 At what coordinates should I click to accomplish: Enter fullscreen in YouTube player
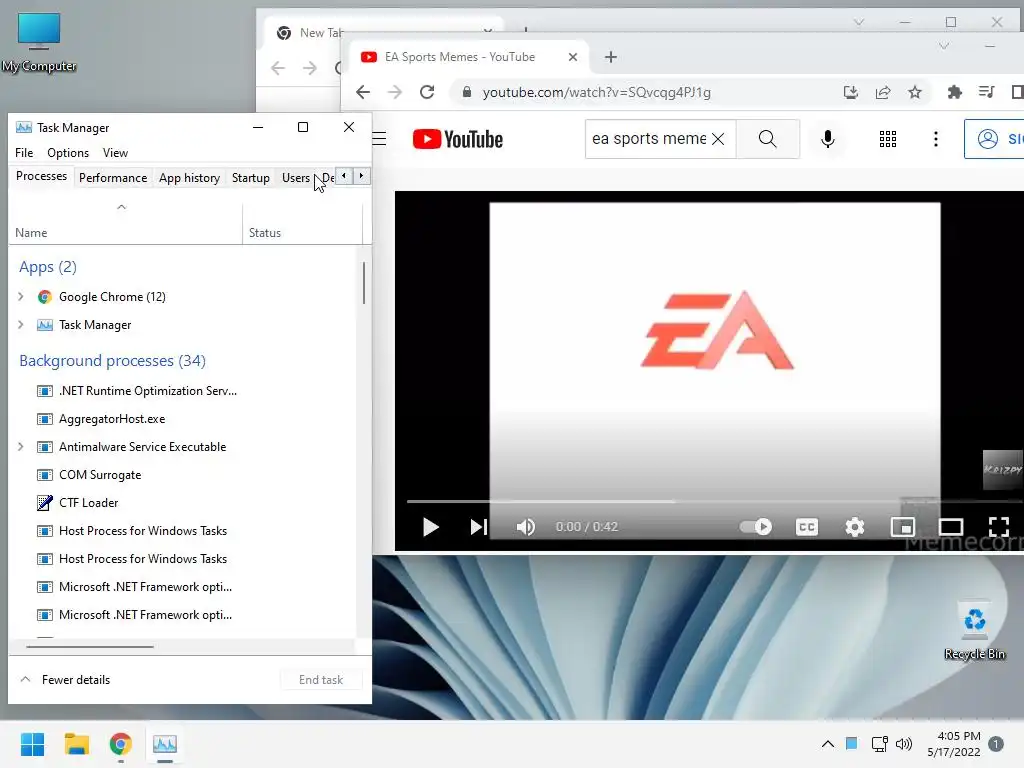click(999, 527)
